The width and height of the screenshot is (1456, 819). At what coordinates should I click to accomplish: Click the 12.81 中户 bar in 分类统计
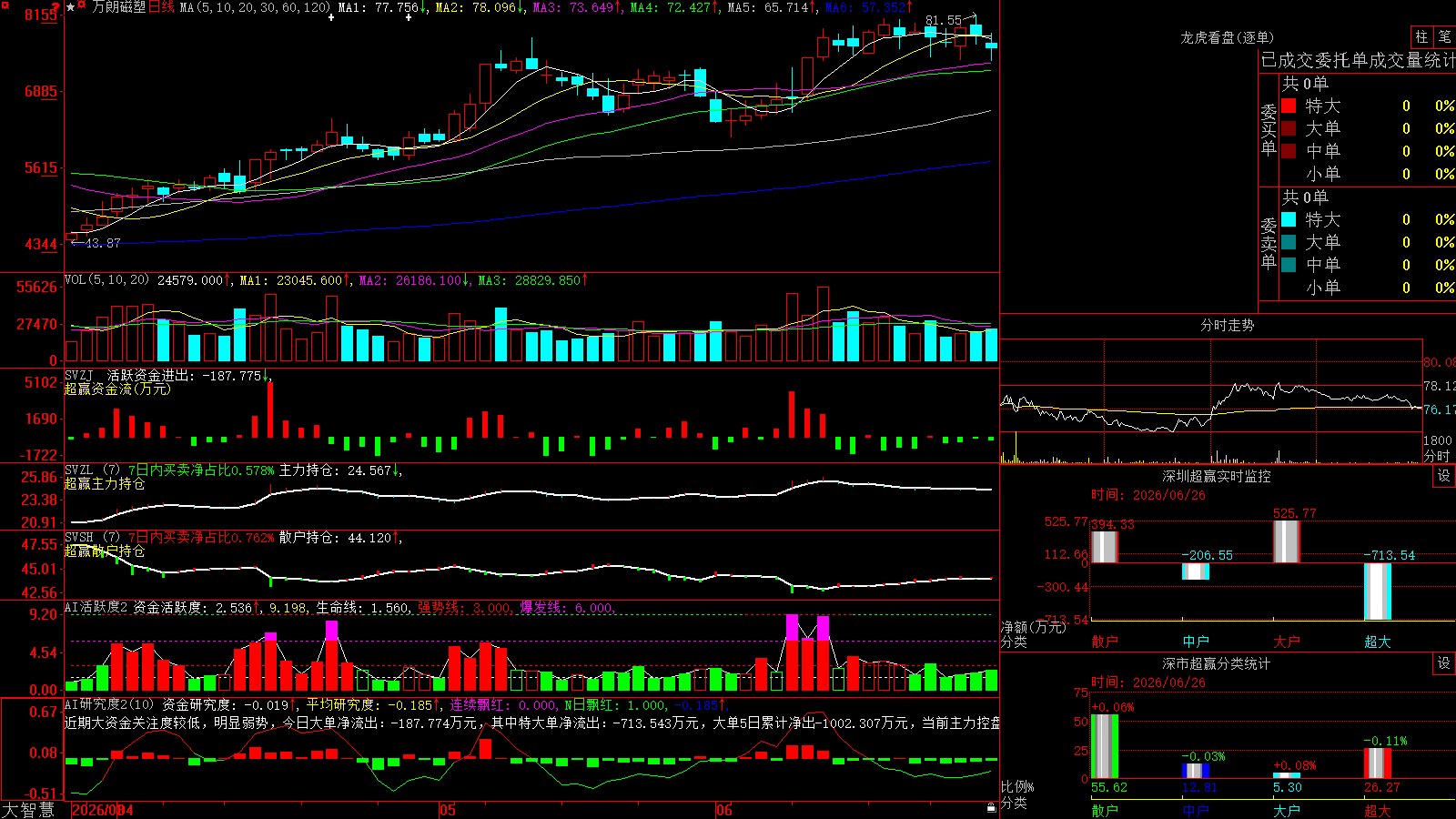[x=1196, y=772]
